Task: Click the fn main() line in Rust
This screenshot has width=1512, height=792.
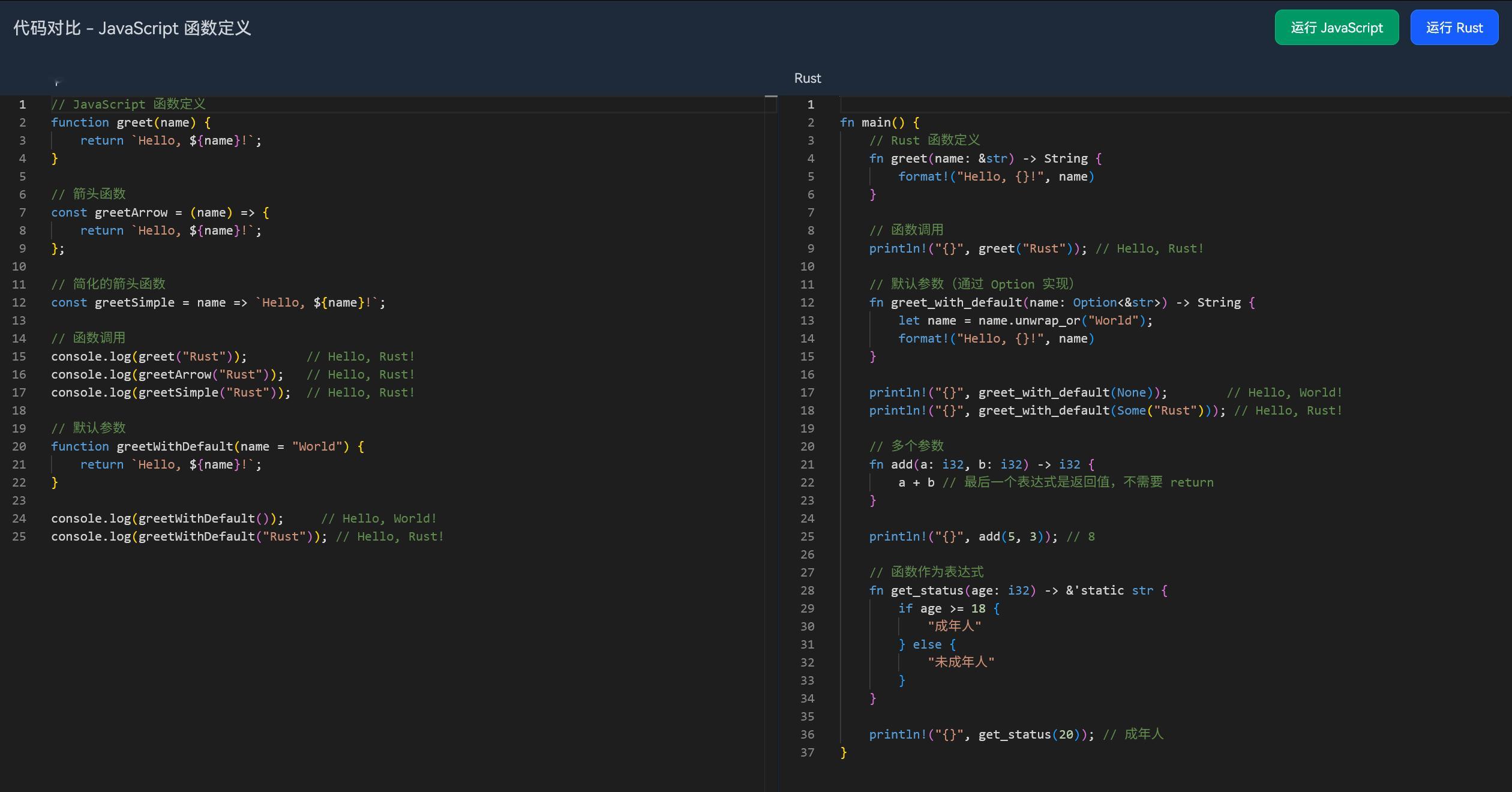Action: pyautogui.click(x=879, y=122)
